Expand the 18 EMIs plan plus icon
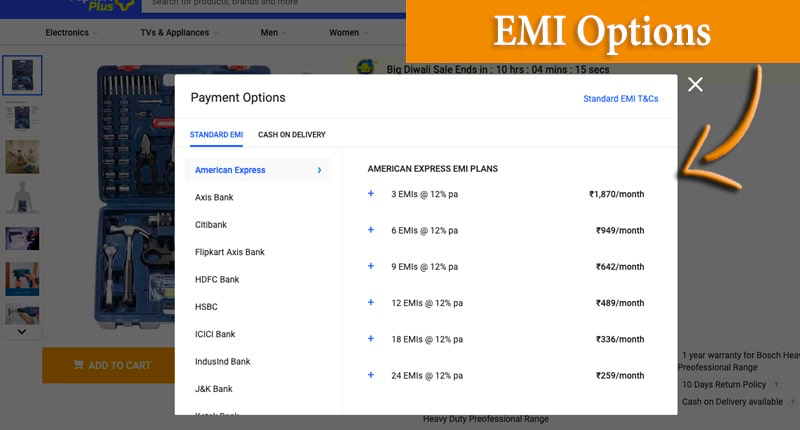 [x=371, y=338]
